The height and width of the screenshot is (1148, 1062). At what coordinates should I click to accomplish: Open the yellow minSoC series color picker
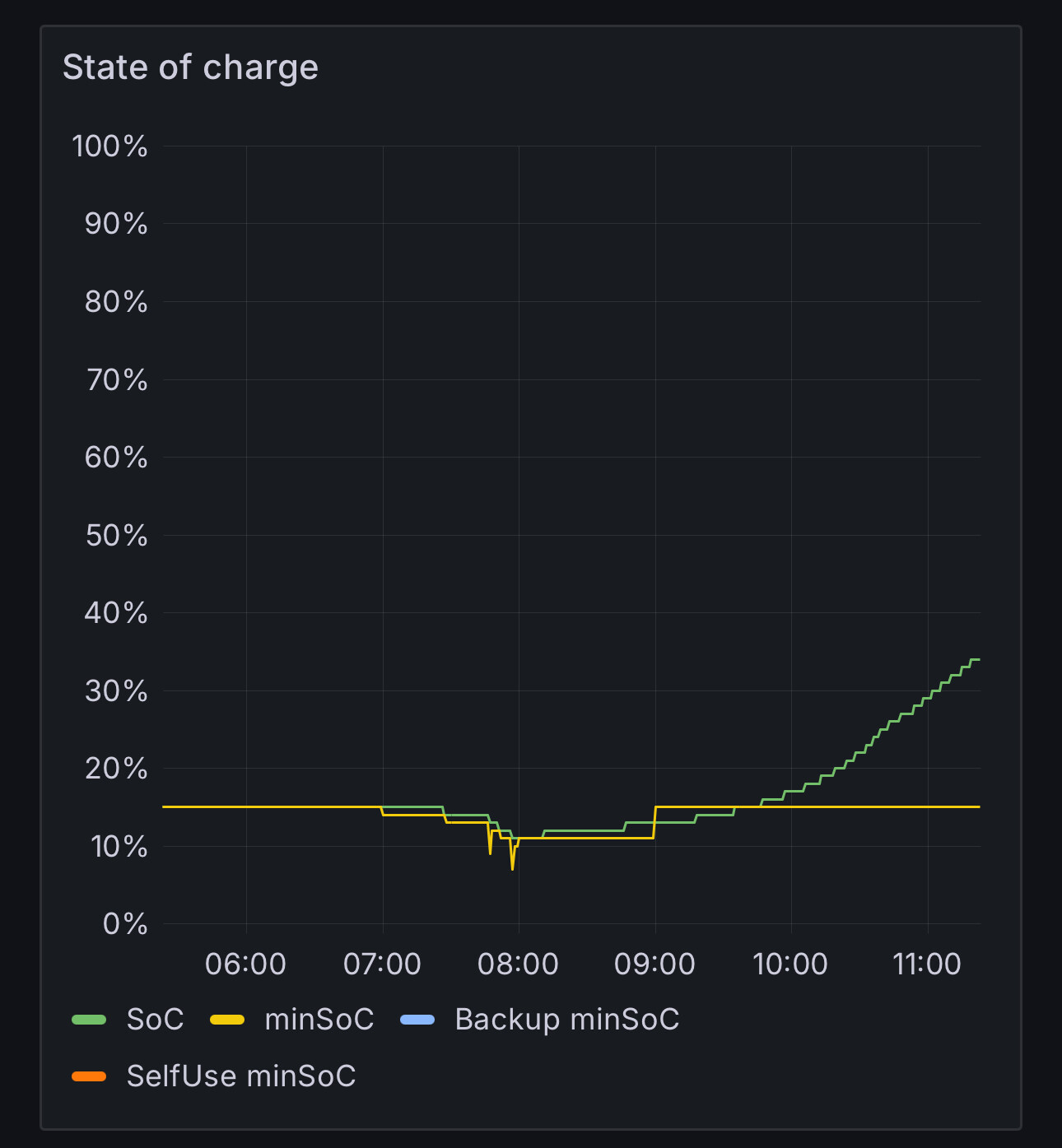(227, 1020)
